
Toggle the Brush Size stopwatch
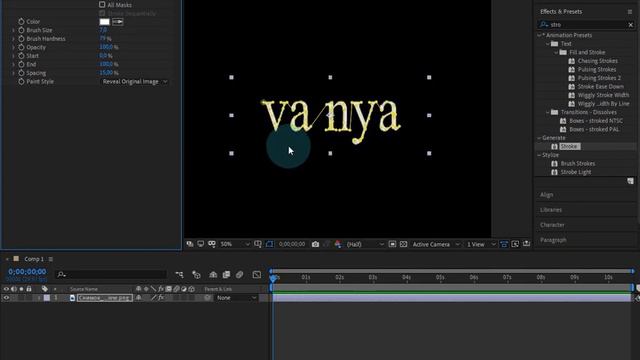[21, 30]
